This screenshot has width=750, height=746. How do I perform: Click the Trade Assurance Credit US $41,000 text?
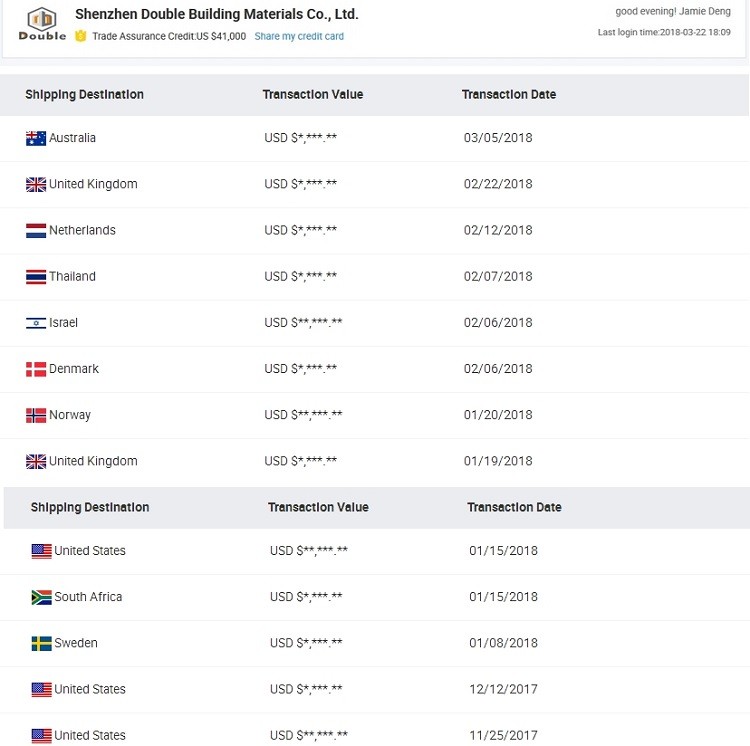tap(168, 36)
